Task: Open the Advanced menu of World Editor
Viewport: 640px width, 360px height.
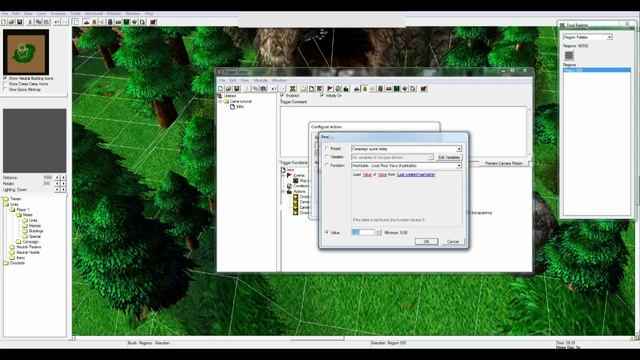Action: point(93,13)
